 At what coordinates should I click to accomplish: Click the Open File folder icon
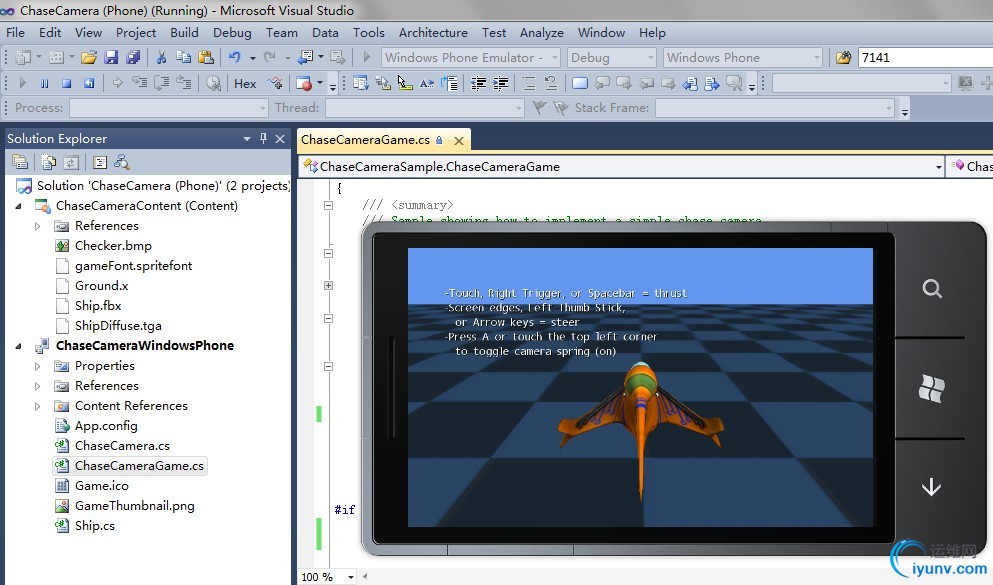click(89, 58)
